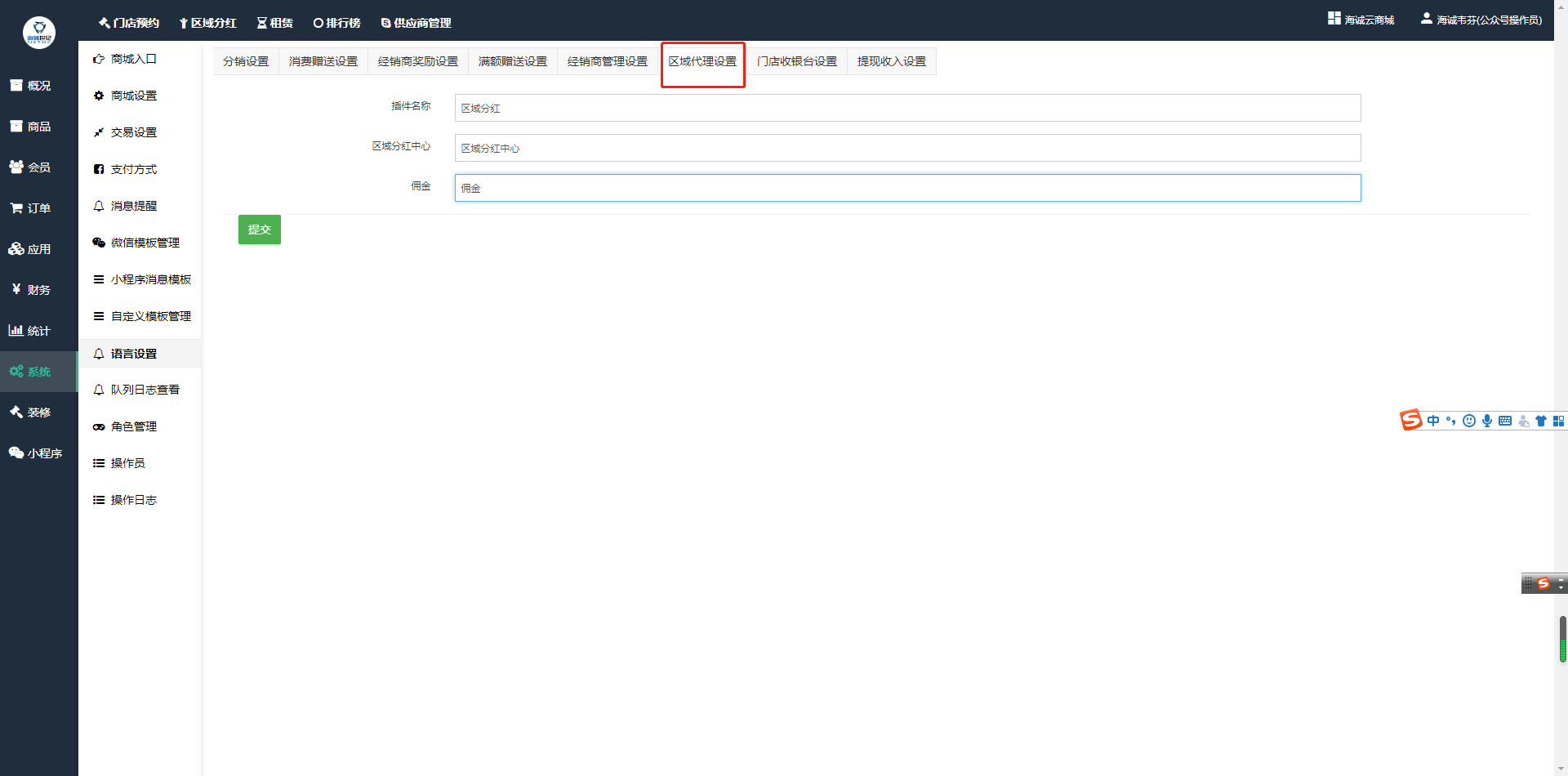This screenshot has width=1568, height=776.
Task: Open the 概况 overview section in the dark sidebar
Action: click(30, 86)
